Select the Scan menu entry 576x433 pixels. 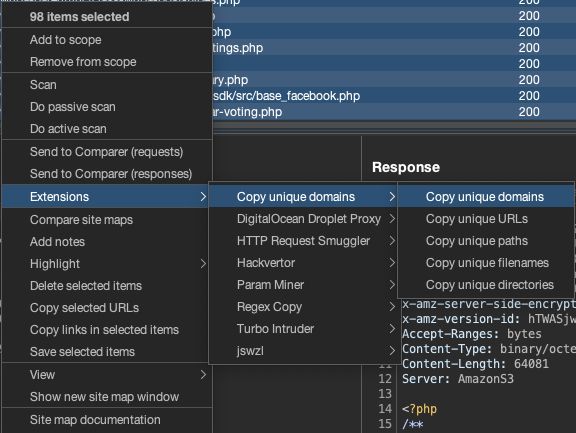107,85
